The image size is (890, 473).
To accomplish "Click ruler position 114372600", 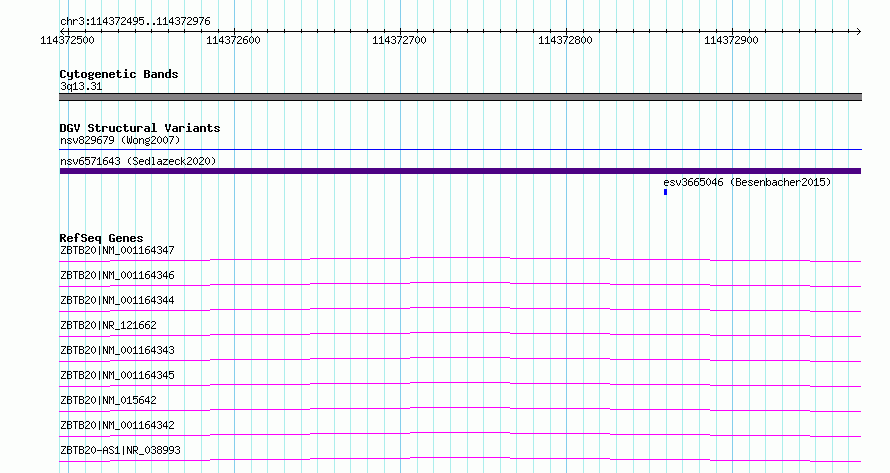I will 233,40.
